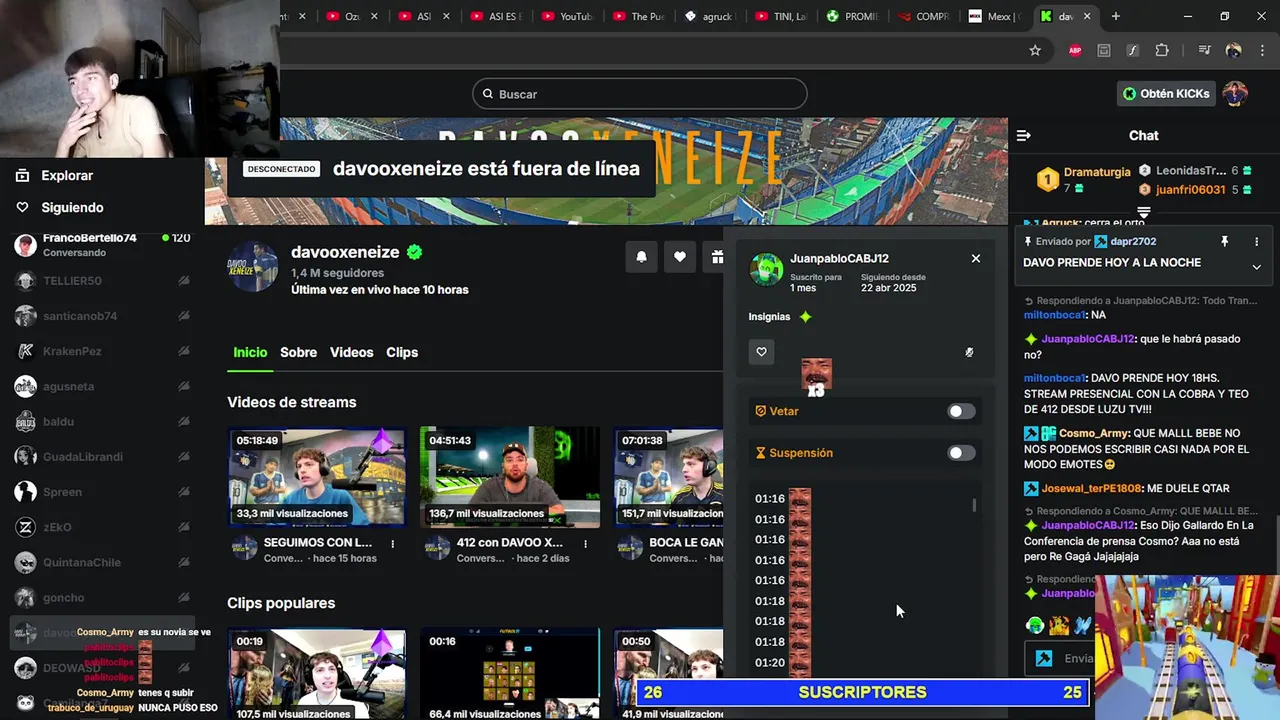Open the Explorar page icon

point(22,175)
